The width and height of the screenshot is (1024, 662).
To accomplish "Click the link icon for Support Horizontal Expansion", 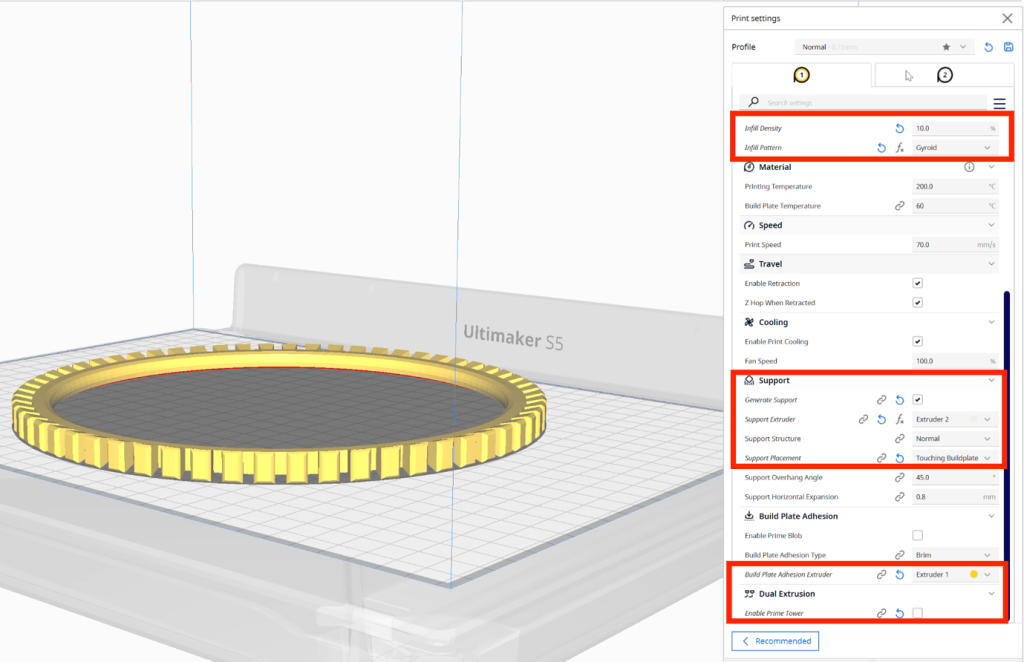I will tap(899, 497).
